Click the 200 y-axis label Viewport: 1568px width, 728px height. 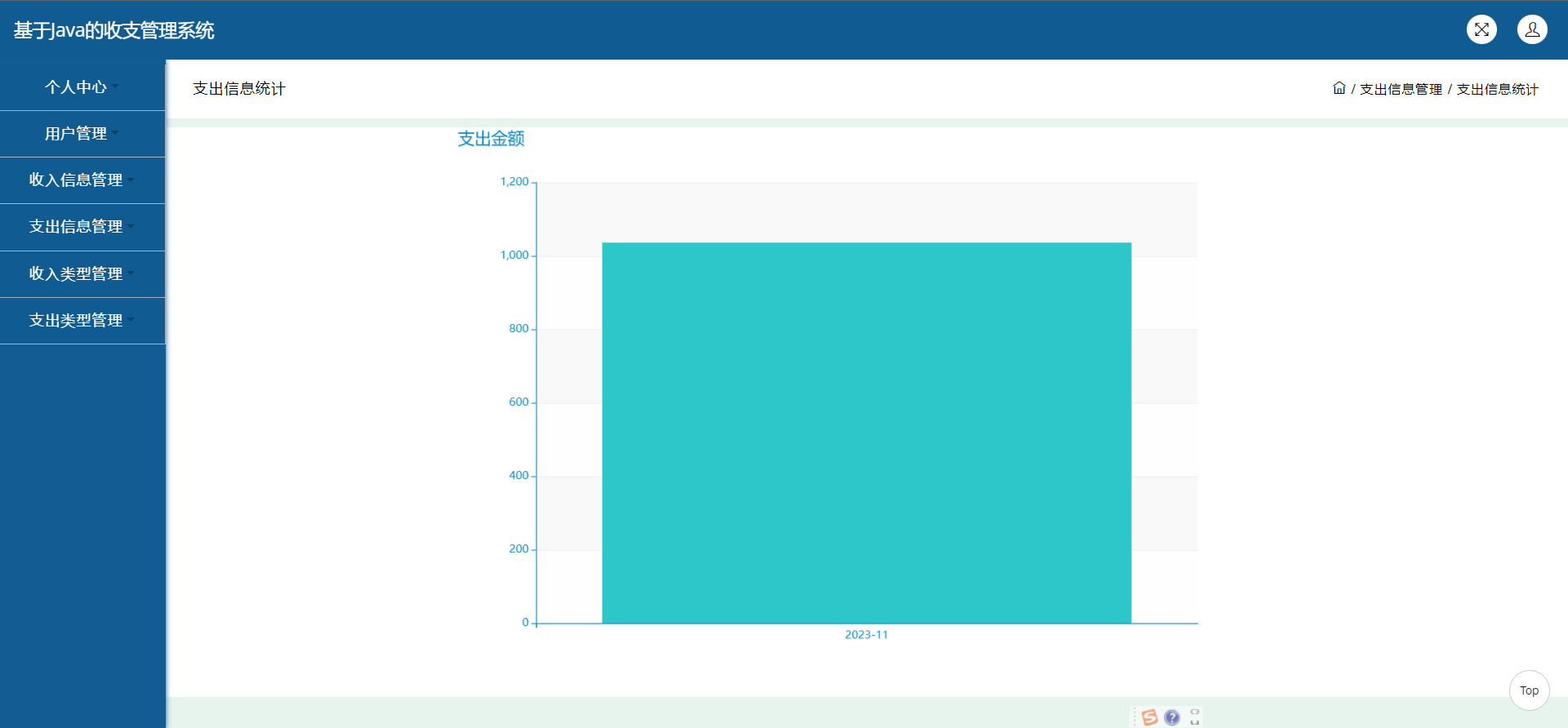coord(519,549)
